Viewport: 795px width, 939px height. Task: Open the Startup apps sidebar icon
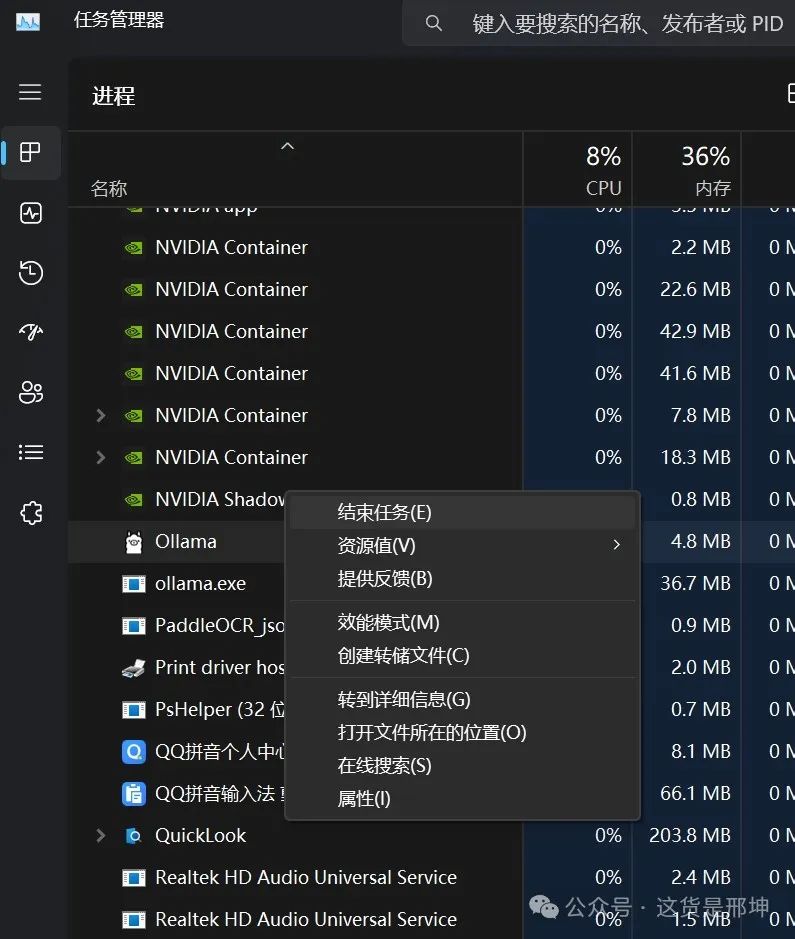pos(31,332)
